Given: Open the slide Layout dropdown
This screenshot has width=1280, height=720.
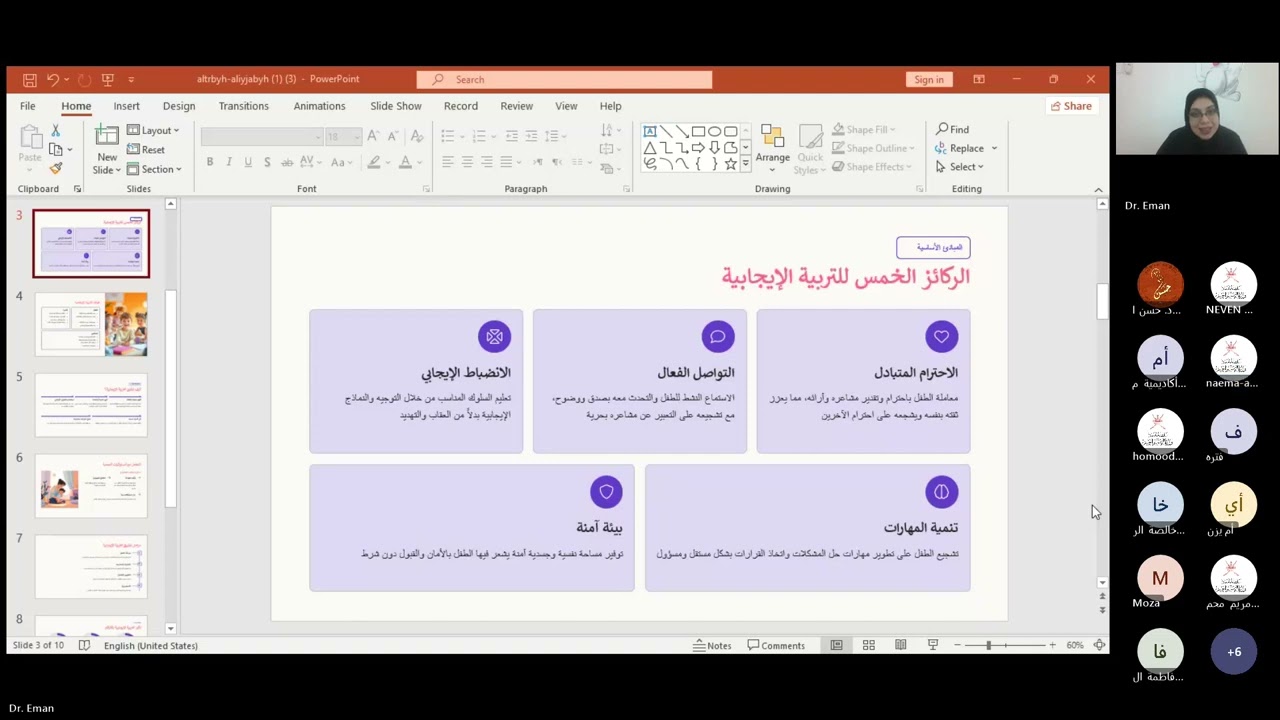Looking at the screenshot, I should [x=153, y=131].
